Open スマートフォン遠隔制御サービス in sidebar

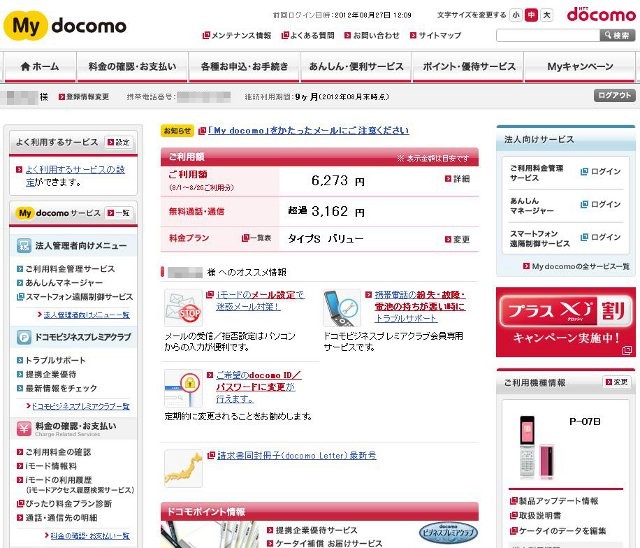tap(75, 297)
